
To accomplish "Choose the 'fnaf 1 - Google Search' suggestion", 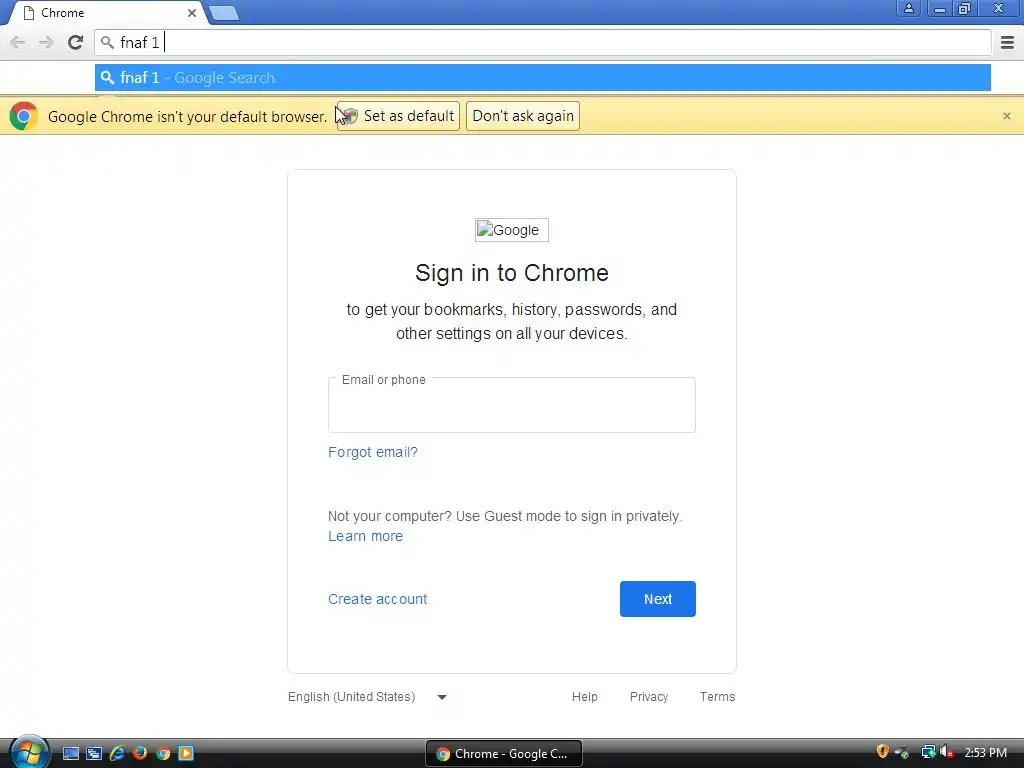I will [543, 78].
